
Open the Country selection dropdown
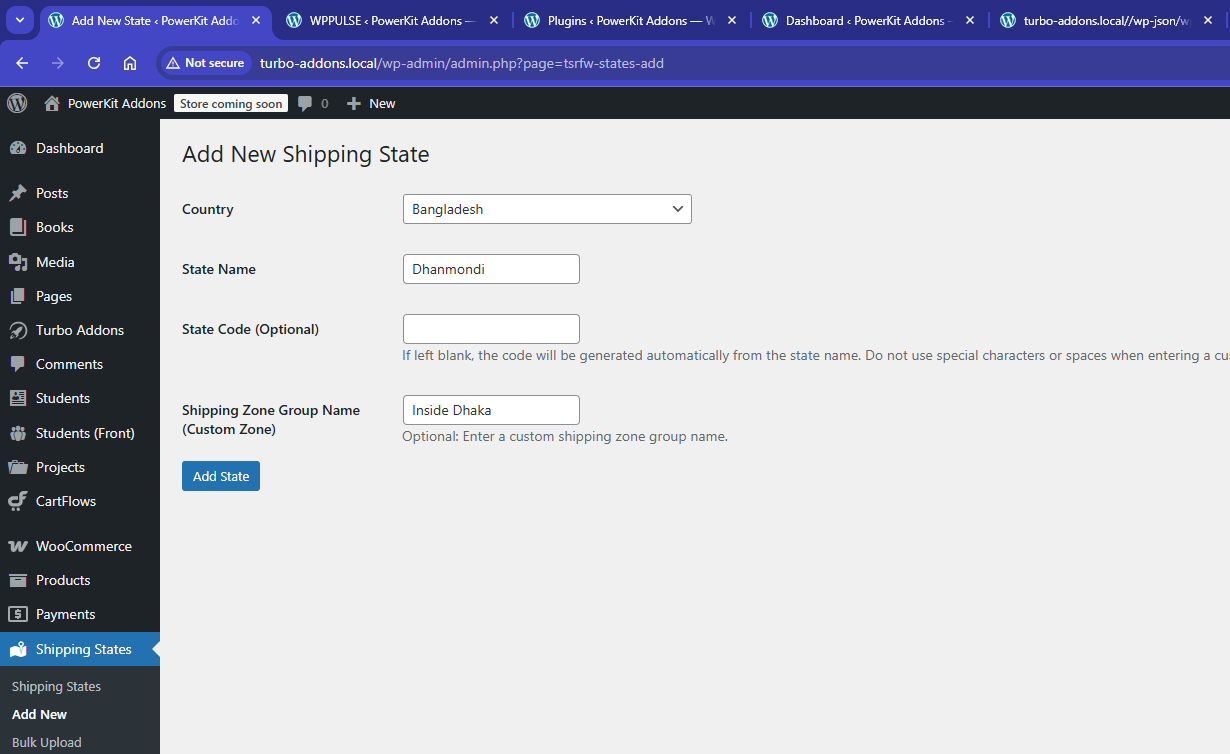click(x=546, y=209)
